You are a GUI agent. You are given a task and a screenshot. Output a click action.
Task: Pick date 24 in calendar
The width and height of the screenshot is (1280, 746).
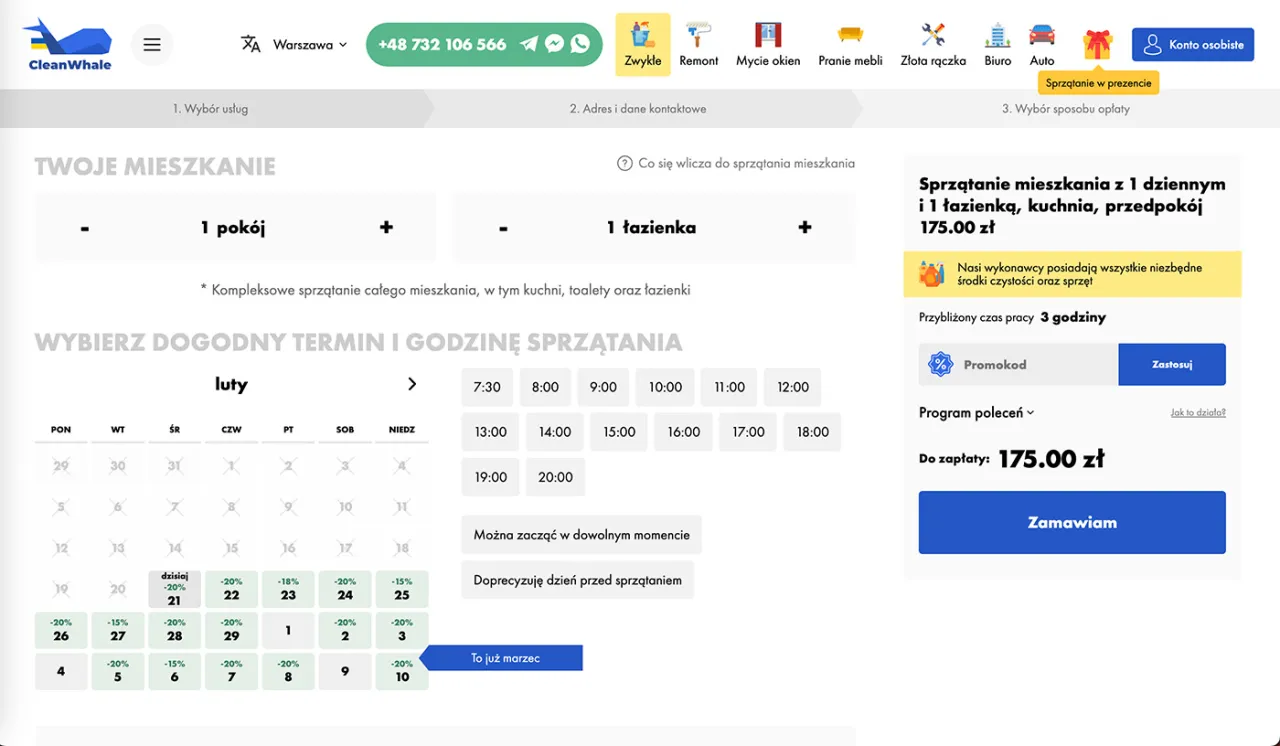click(x=345, y=589)
